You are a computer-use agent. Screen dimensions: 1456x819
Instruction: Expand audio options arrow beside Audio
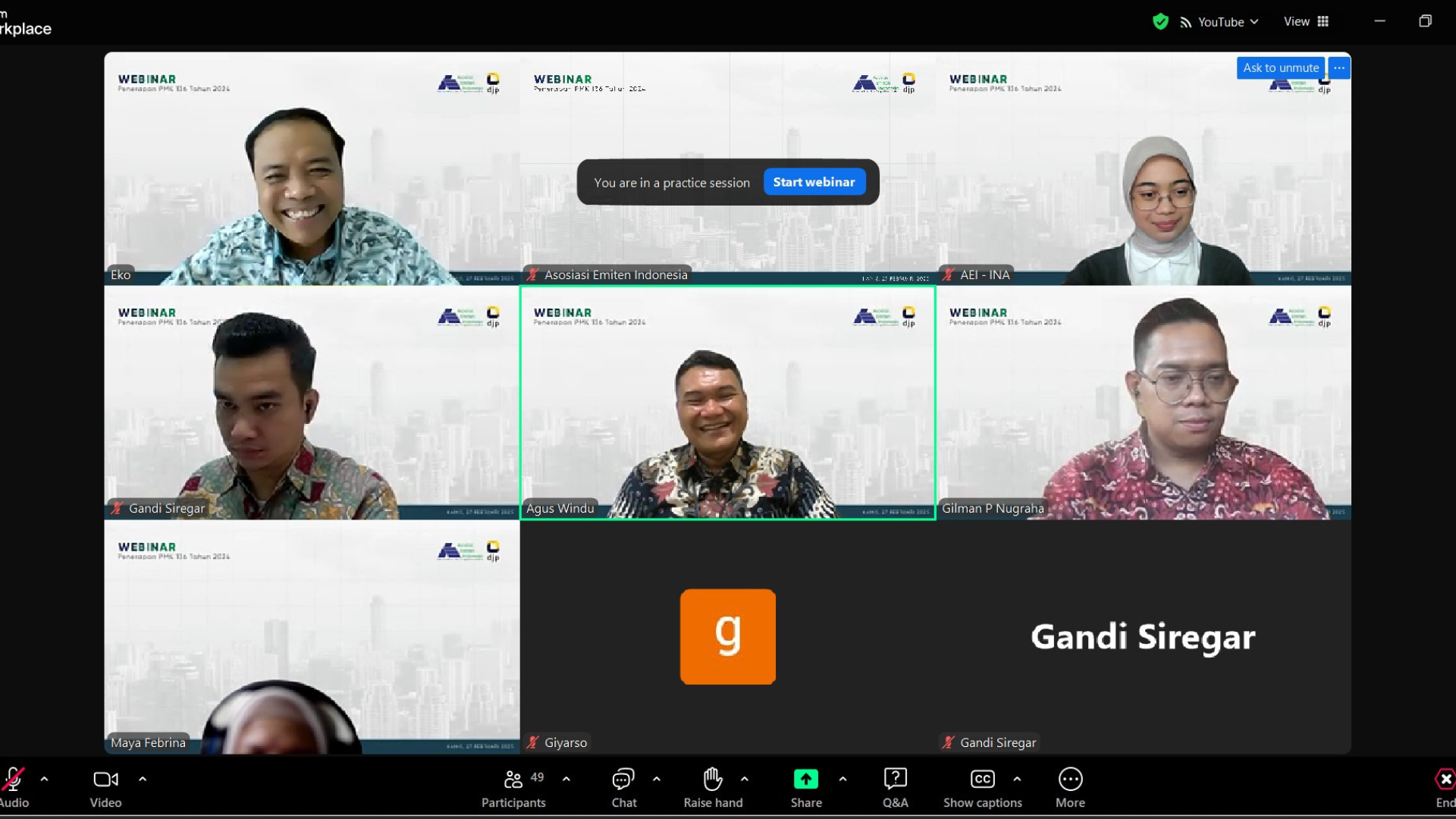[x=44, y=779]
